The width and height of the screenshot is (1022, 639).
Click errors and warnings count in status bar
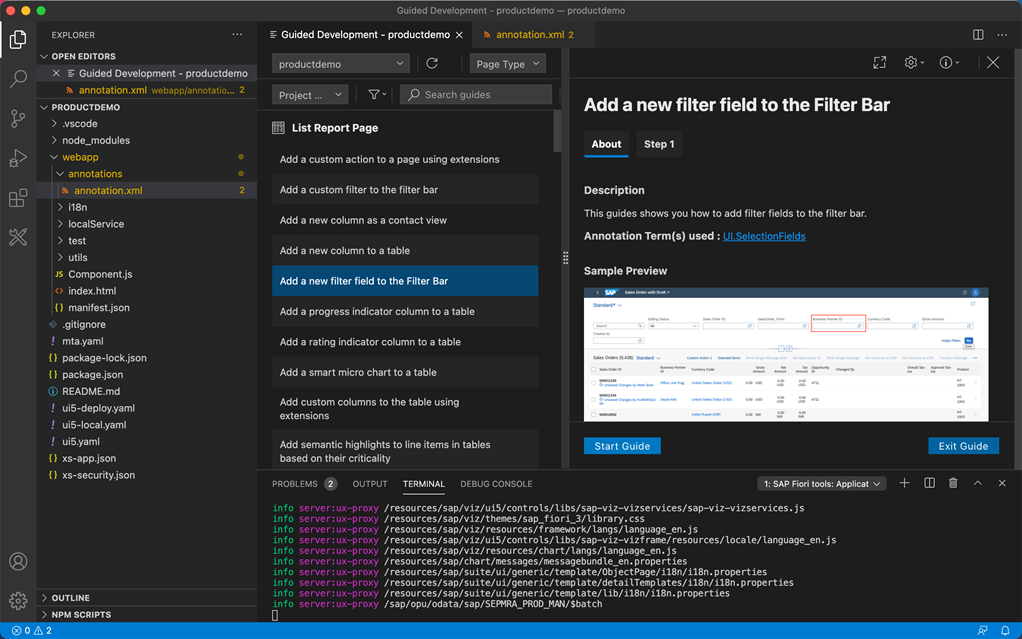(x=31, y=631)
